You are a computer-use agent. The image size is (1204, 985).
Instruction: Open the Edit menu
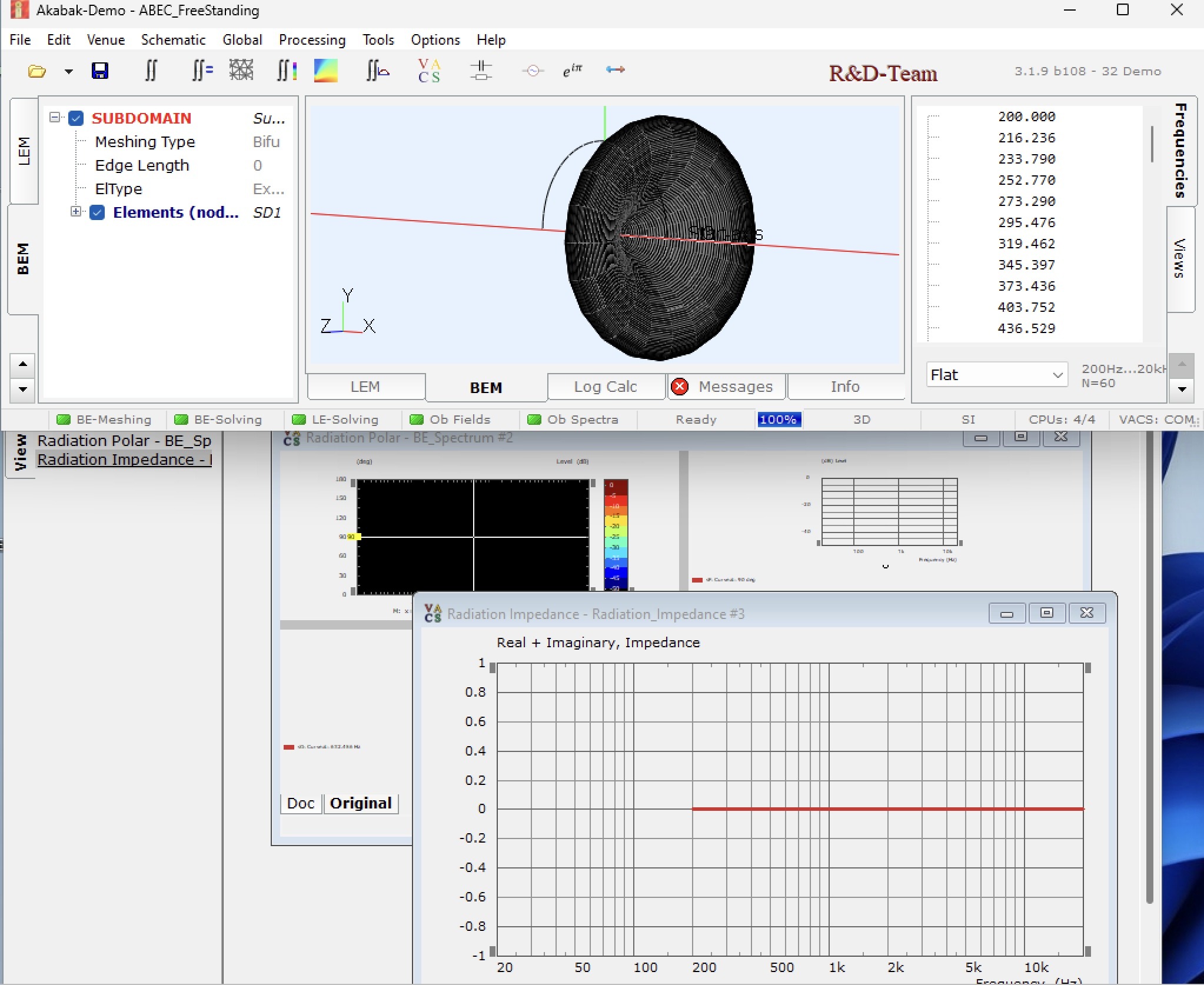tap(58, 40)
